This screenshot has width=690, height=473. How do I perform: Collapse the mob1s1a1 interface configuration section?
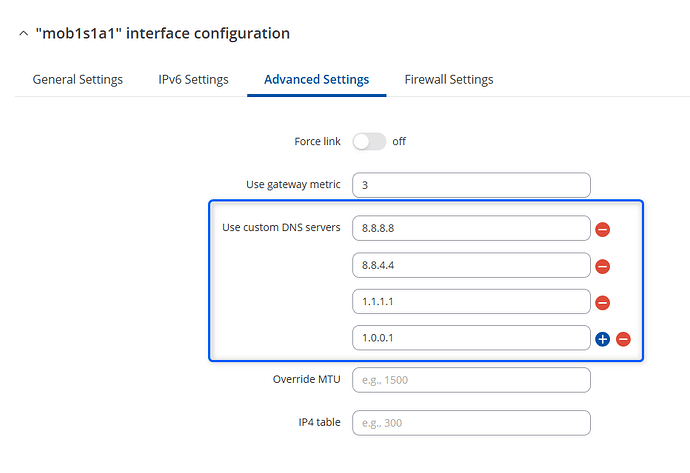pyautogui.click(x=24, y=33)
